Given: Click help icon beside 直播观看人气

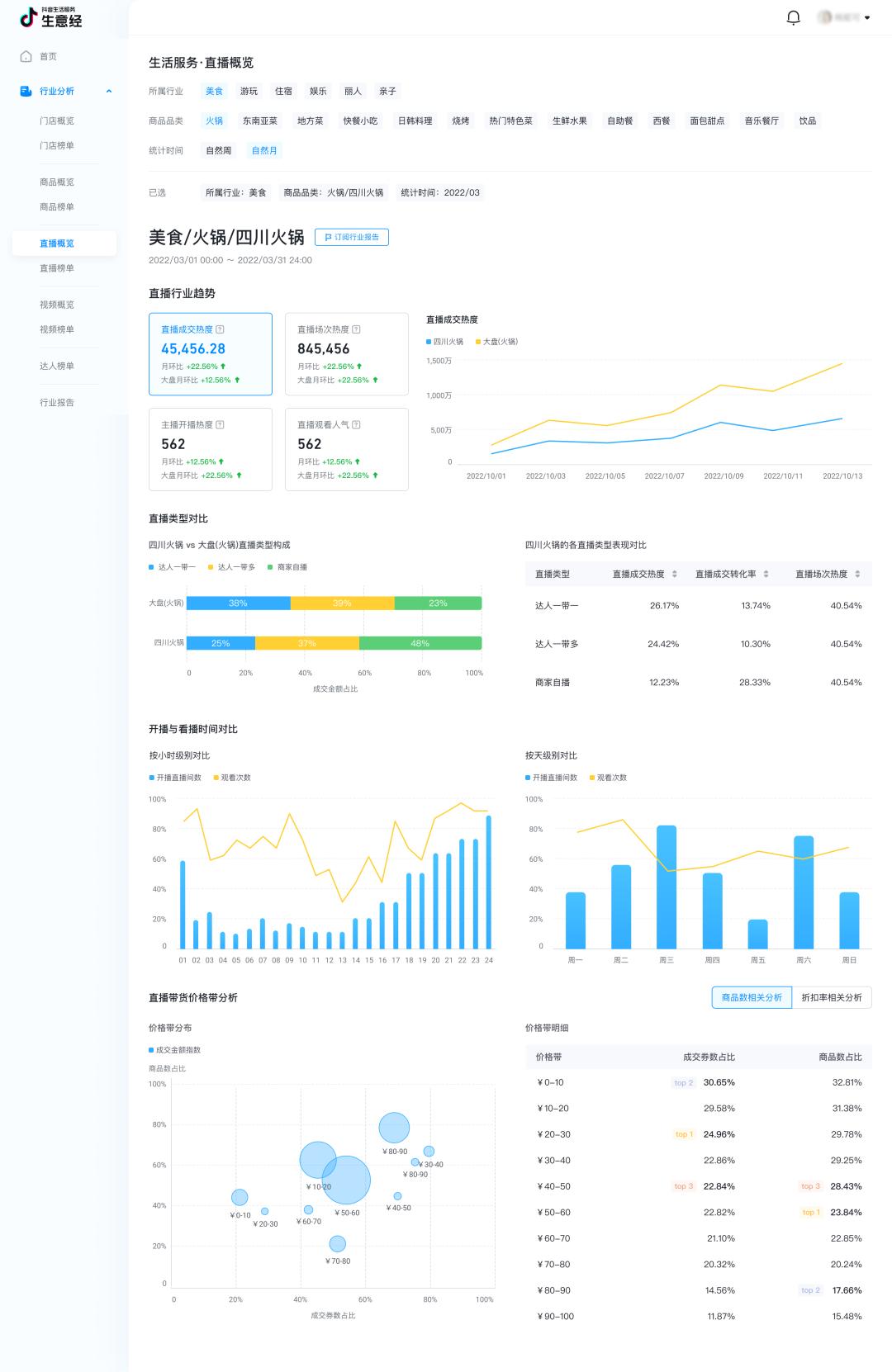Looking at the screenshot, I should click(x=356, y=425).
